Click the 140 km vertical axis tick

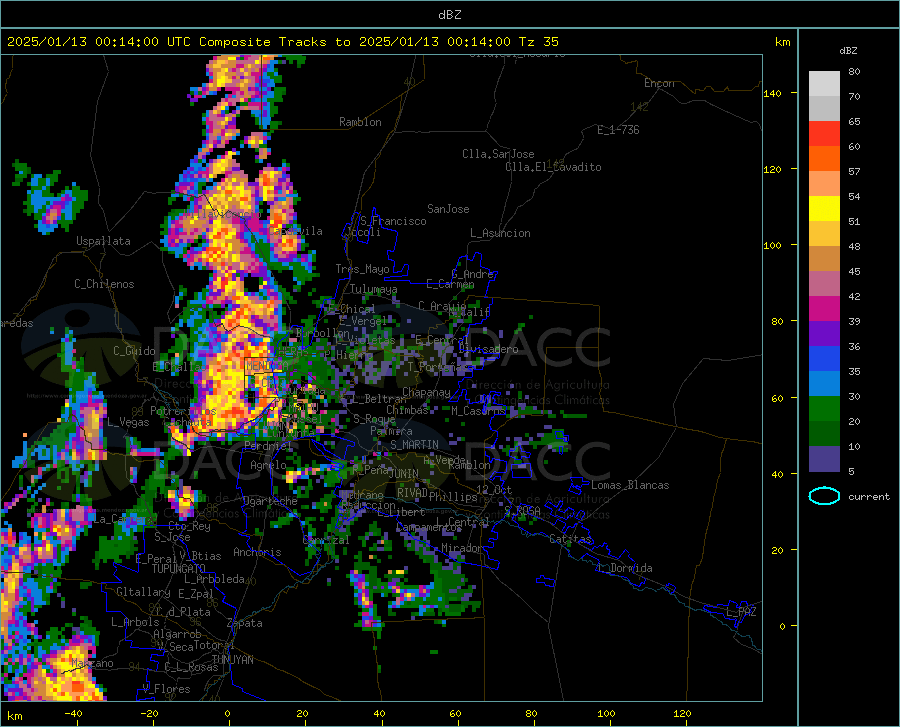coord(772,93)
